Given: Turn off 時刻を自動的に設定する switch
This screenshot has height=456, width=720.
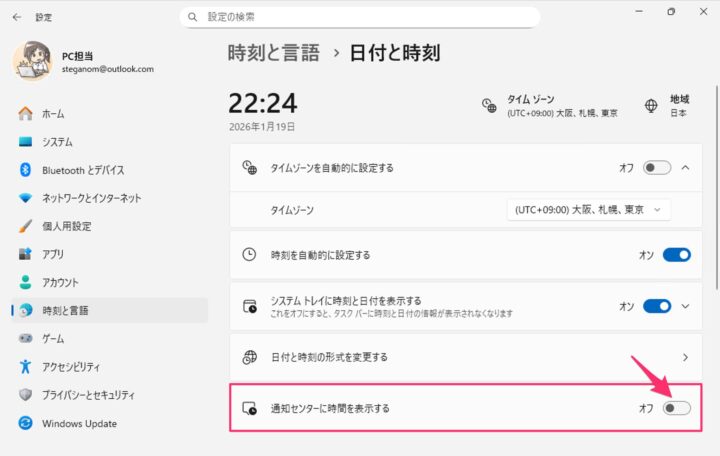Looking at the screenshot, I should pyautogui.click(x=676, y=255).
